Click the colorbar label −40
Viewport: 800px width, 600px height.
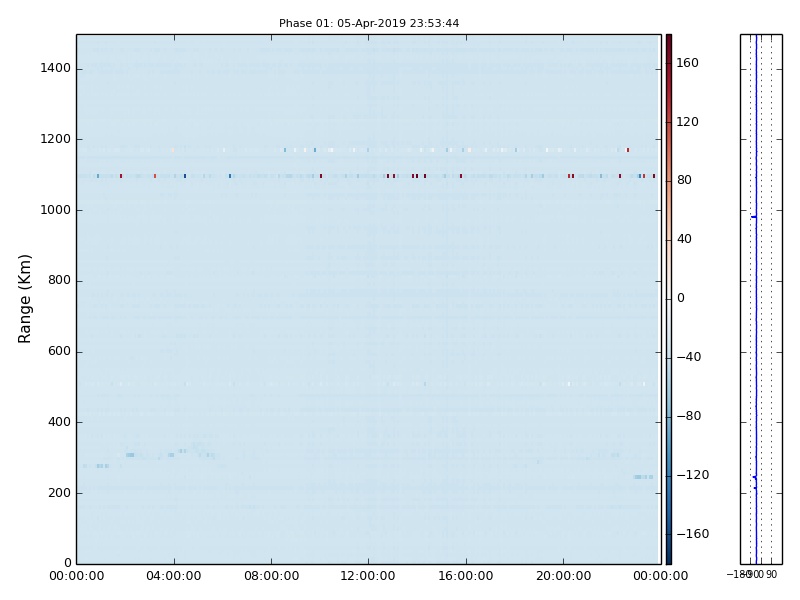tap(689, 357)
